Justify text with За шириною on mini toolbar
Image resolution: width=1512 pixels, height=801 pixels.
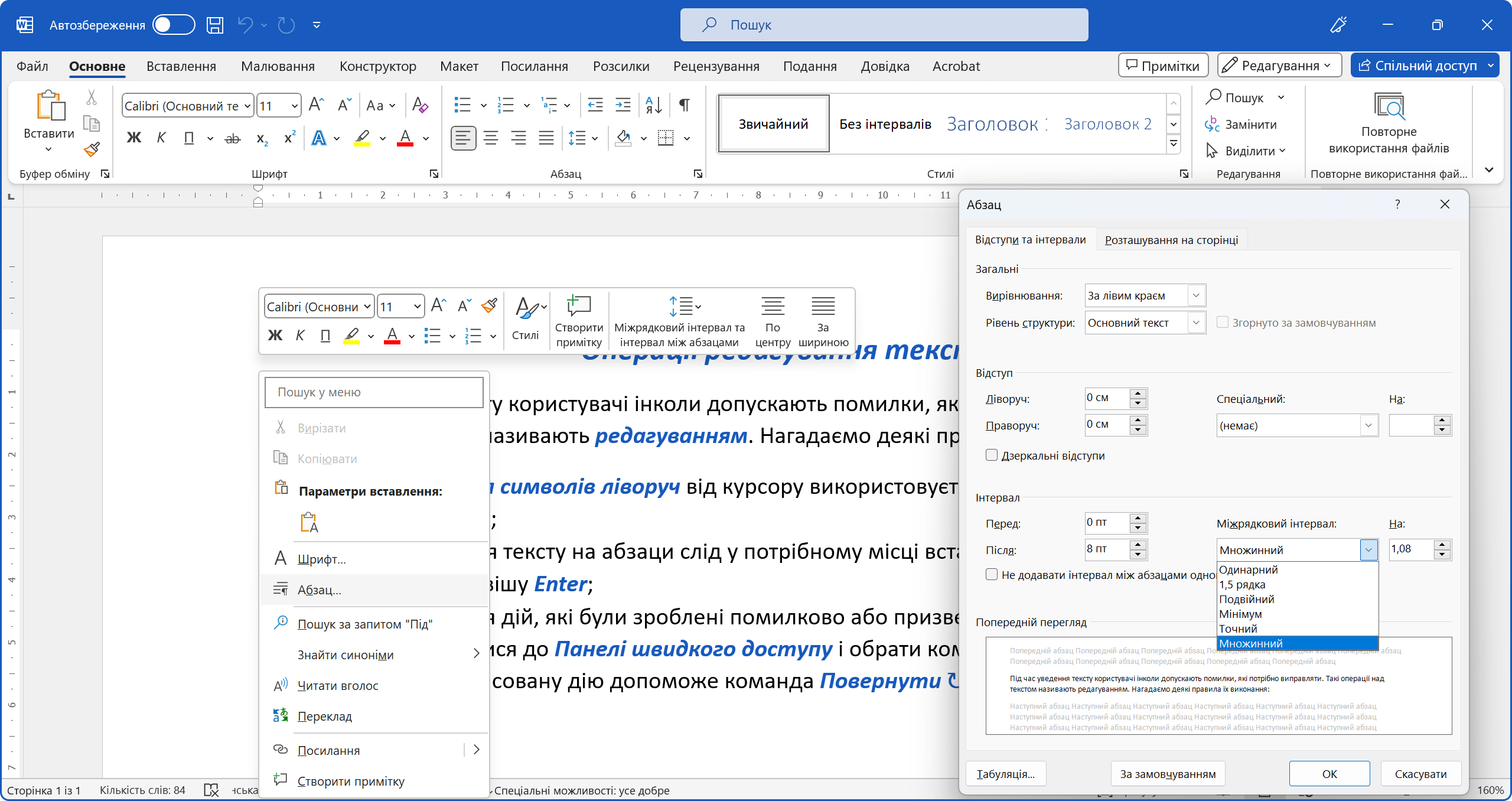822,319
